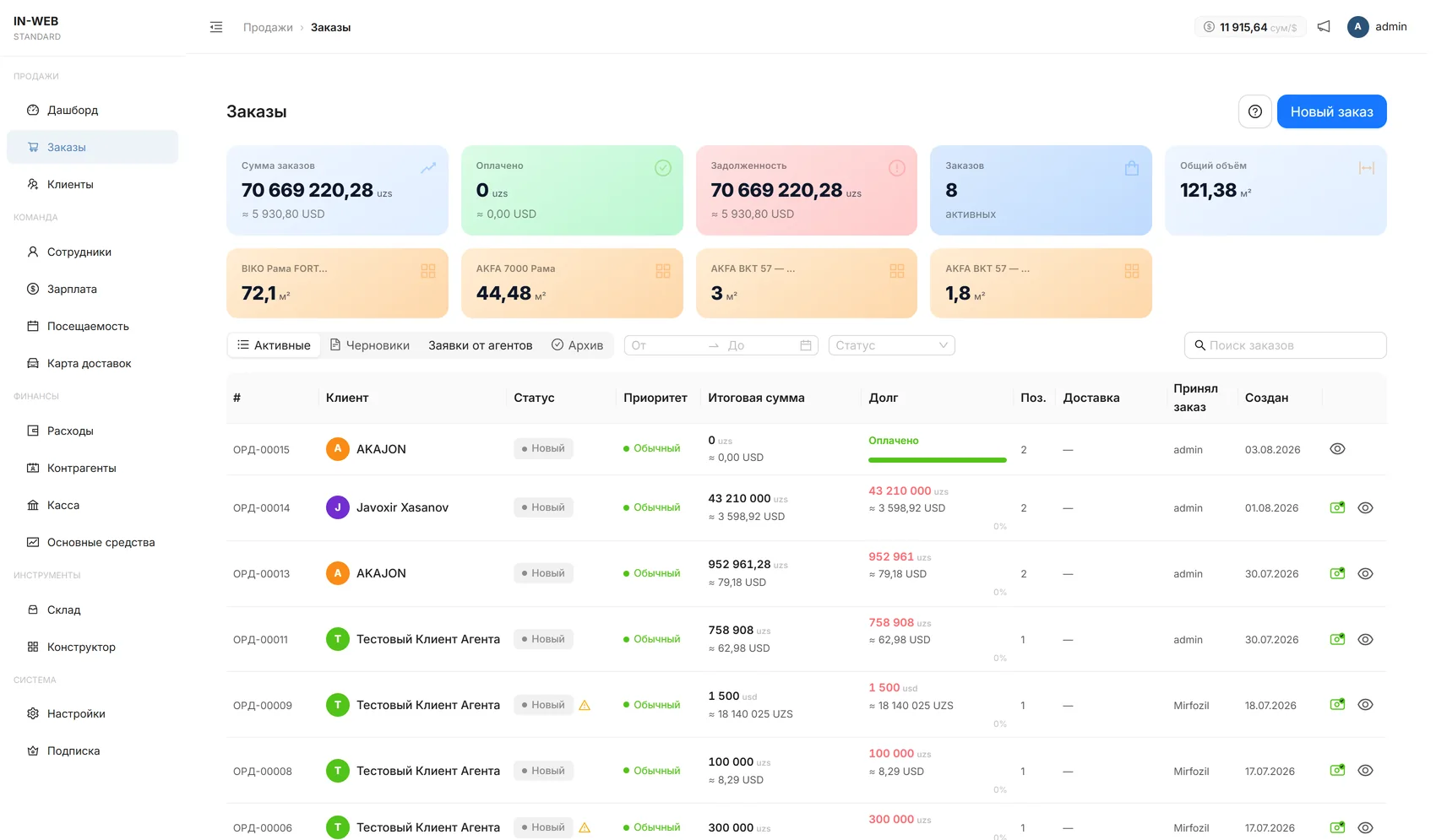Go to Продажи in the breadcrumb

pos(268,27)
